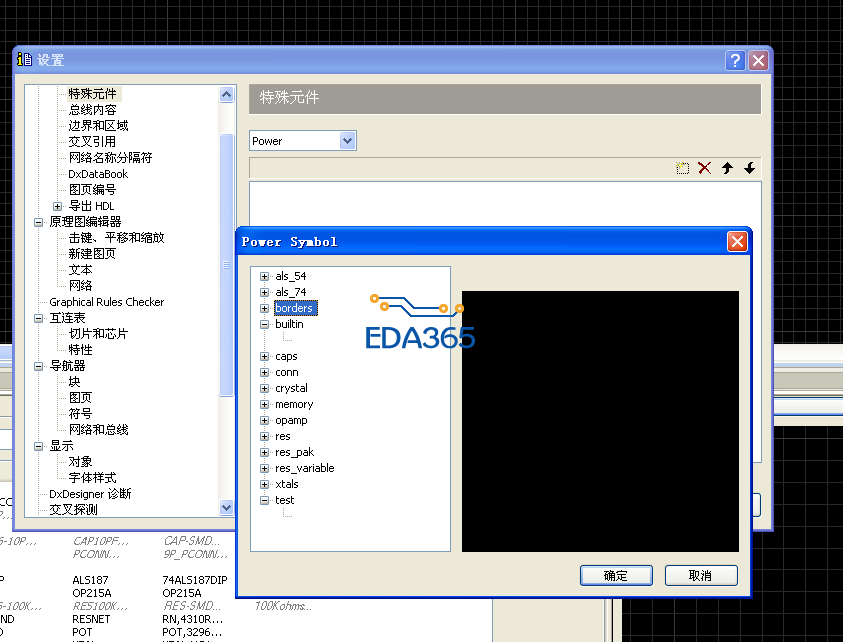Viewport: 843px width, 642px height.
Task: Select 交叉探测 in settings tree
Action: point(73,510)
